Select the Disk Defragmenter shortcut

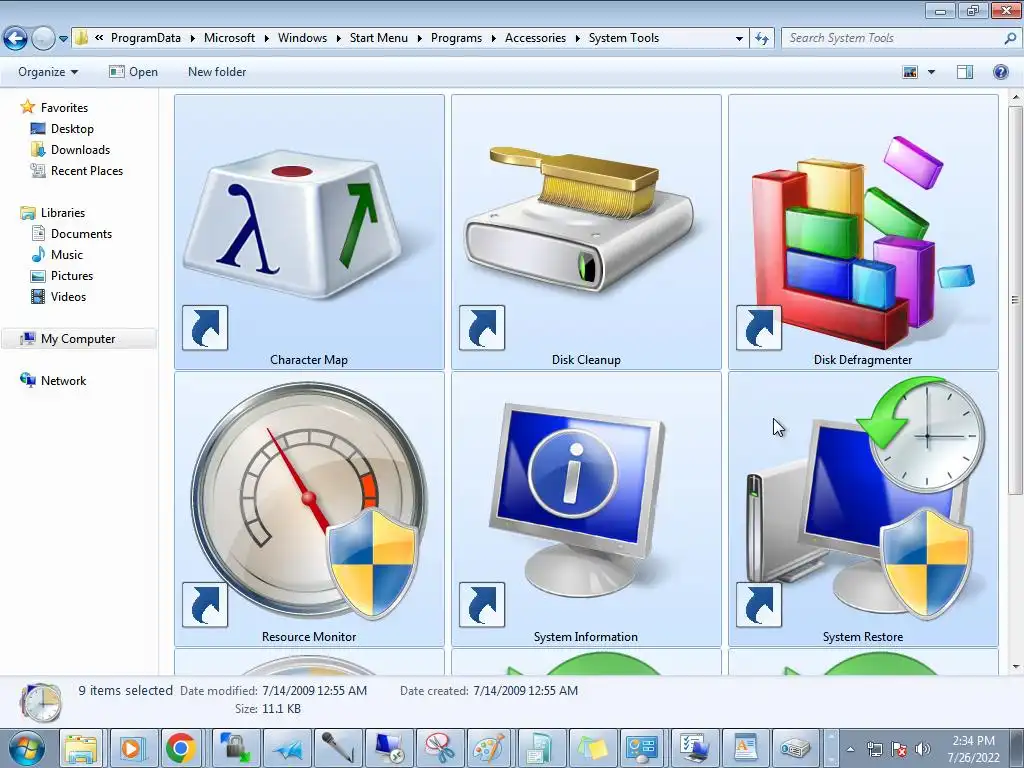(863, 232)
